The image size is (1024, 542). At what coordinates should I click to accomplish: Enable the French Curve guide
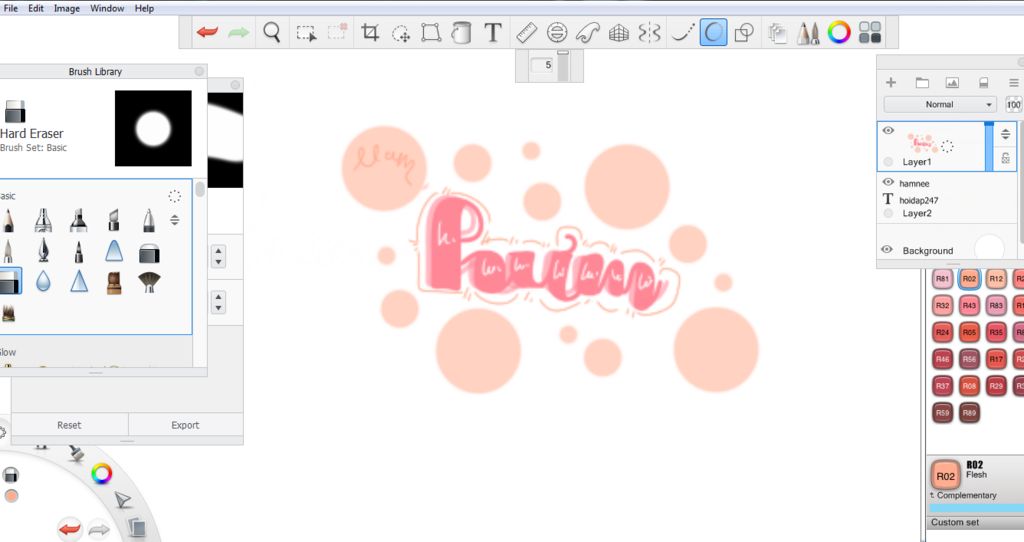pyautogui.click(x=588, y=32)
